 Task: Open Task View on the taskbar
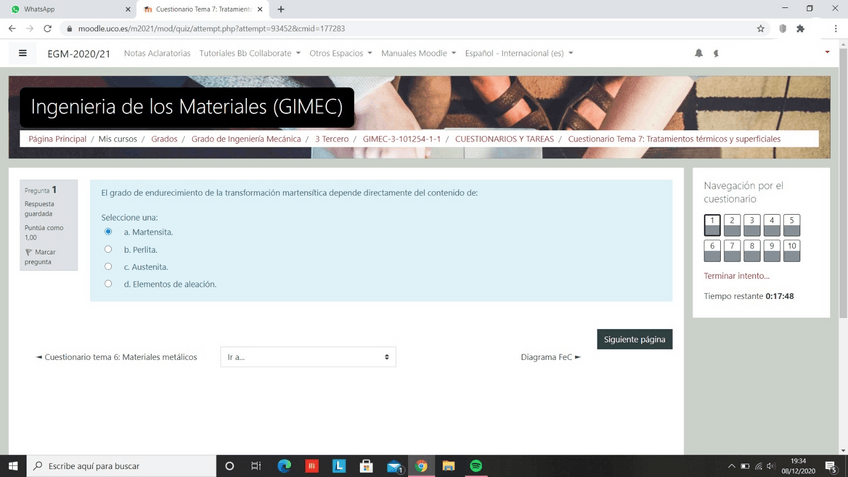(256, 466)
